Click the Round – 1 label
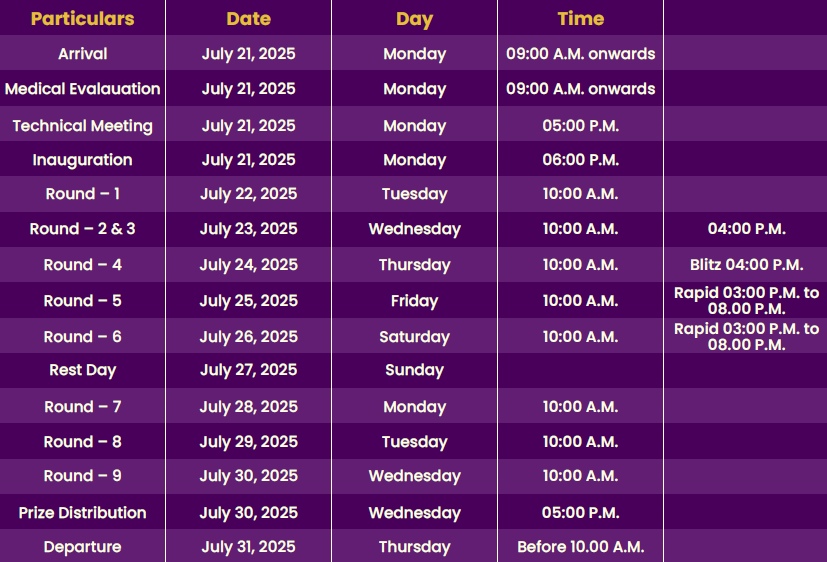Image resolution: width=827 pixels, height=562 pixels. 82,193
